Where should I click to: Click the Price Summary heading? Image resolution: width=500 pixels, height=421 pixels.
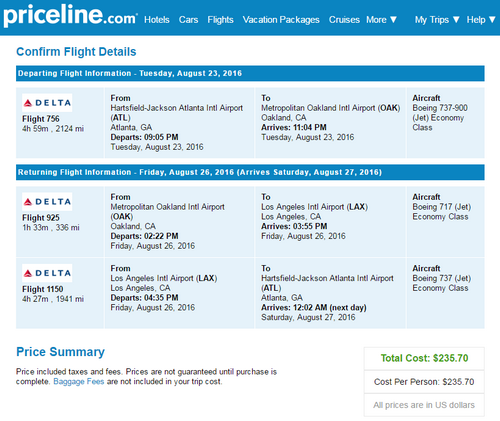tap(60, 352)
